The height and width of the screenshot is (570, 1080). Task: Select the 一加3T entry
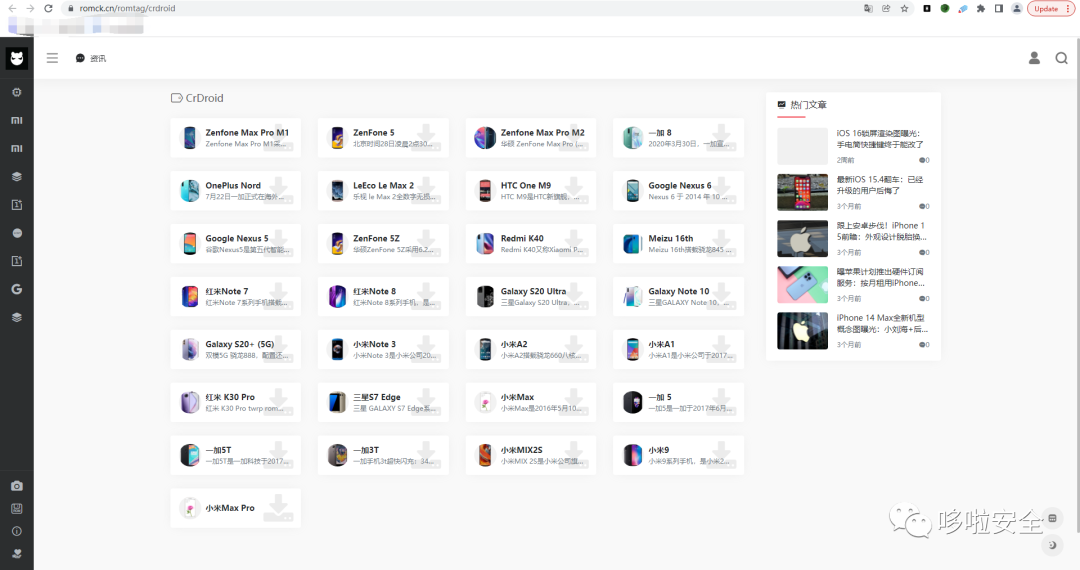383,456
